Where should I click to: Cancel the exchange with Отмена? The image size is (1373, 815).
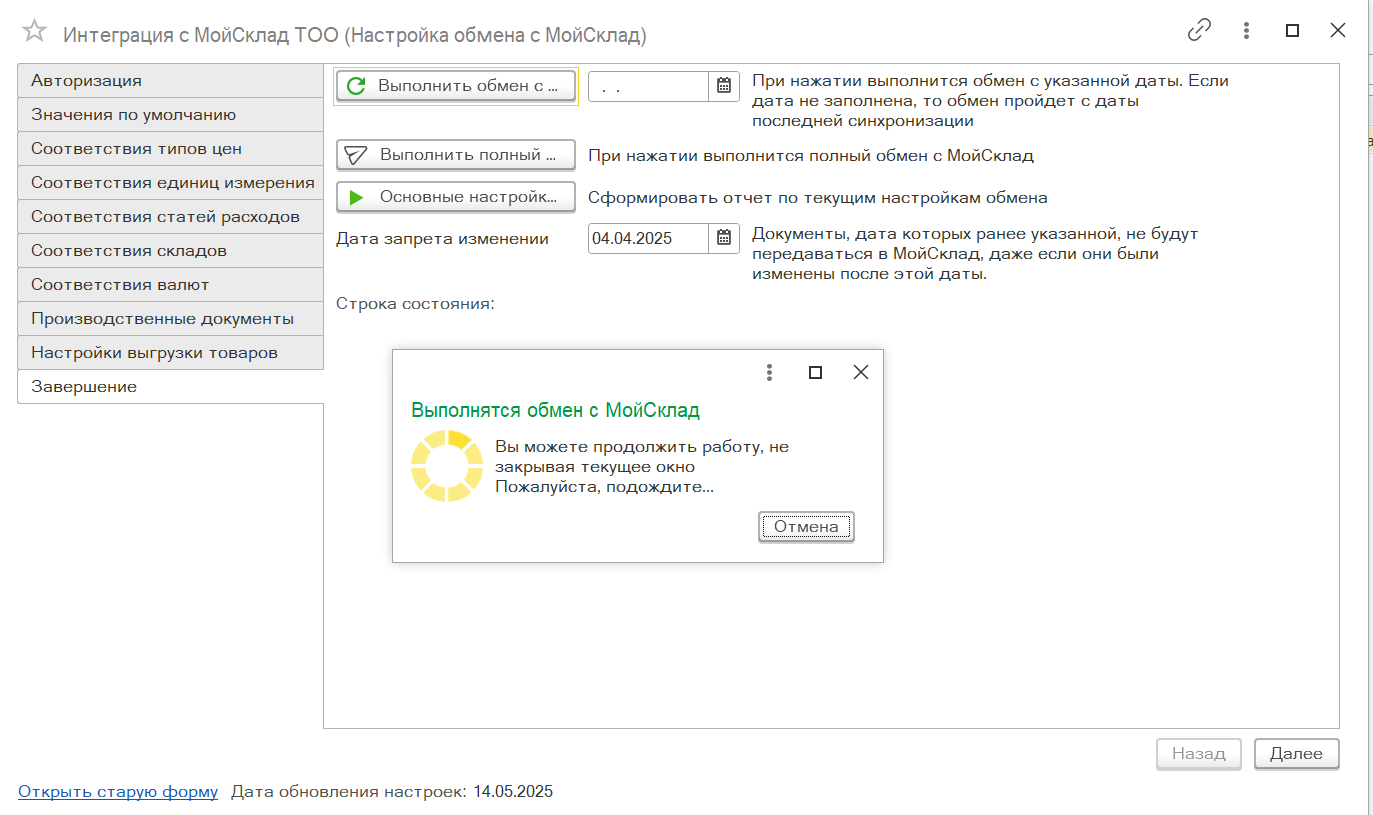pyautogui.click(x=806, y=526)
